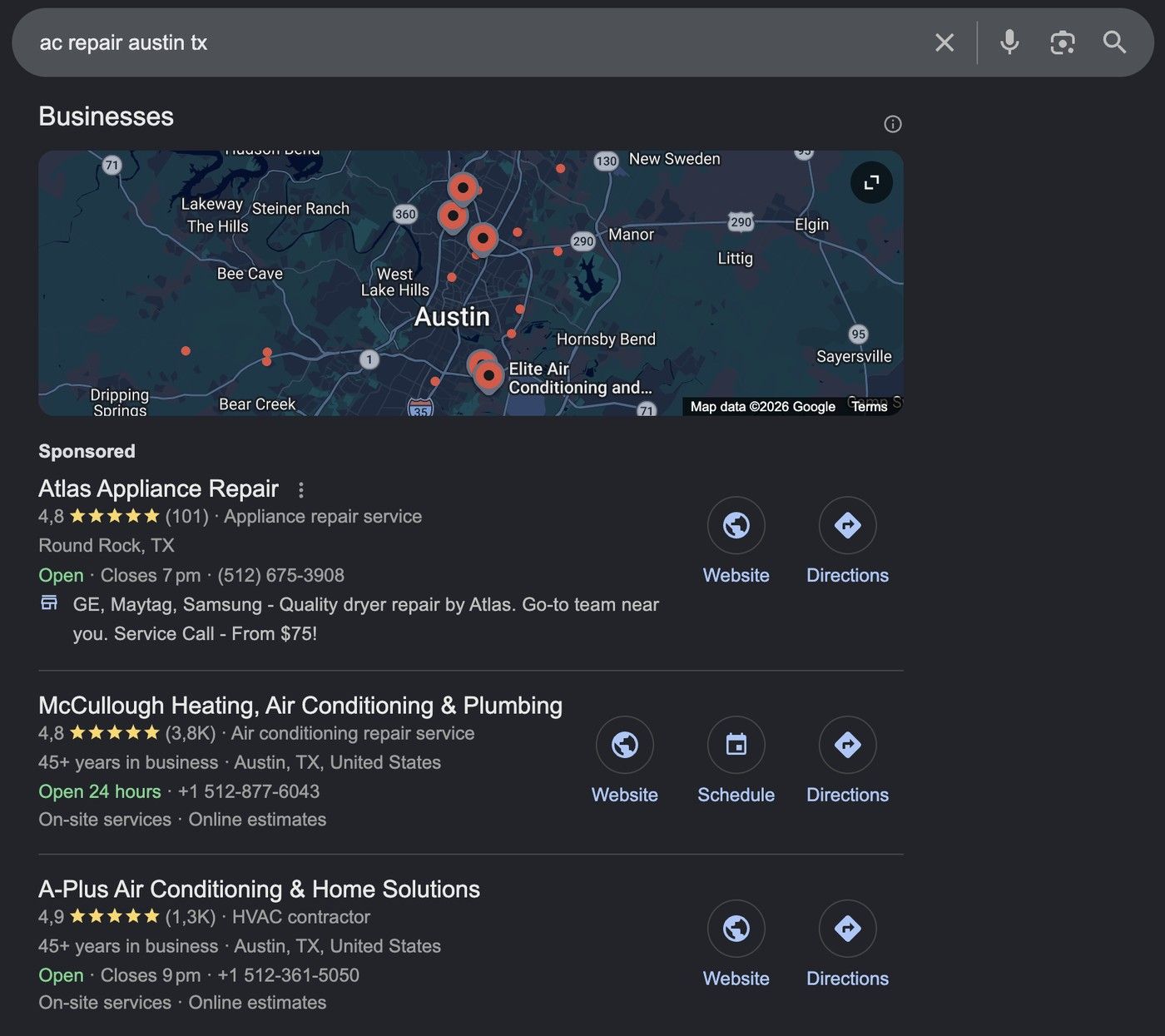This screenshot has width=1165, height=1036.
Task: Open options menu next to Atlas Appliance Repair
Action: pos(301,490)
